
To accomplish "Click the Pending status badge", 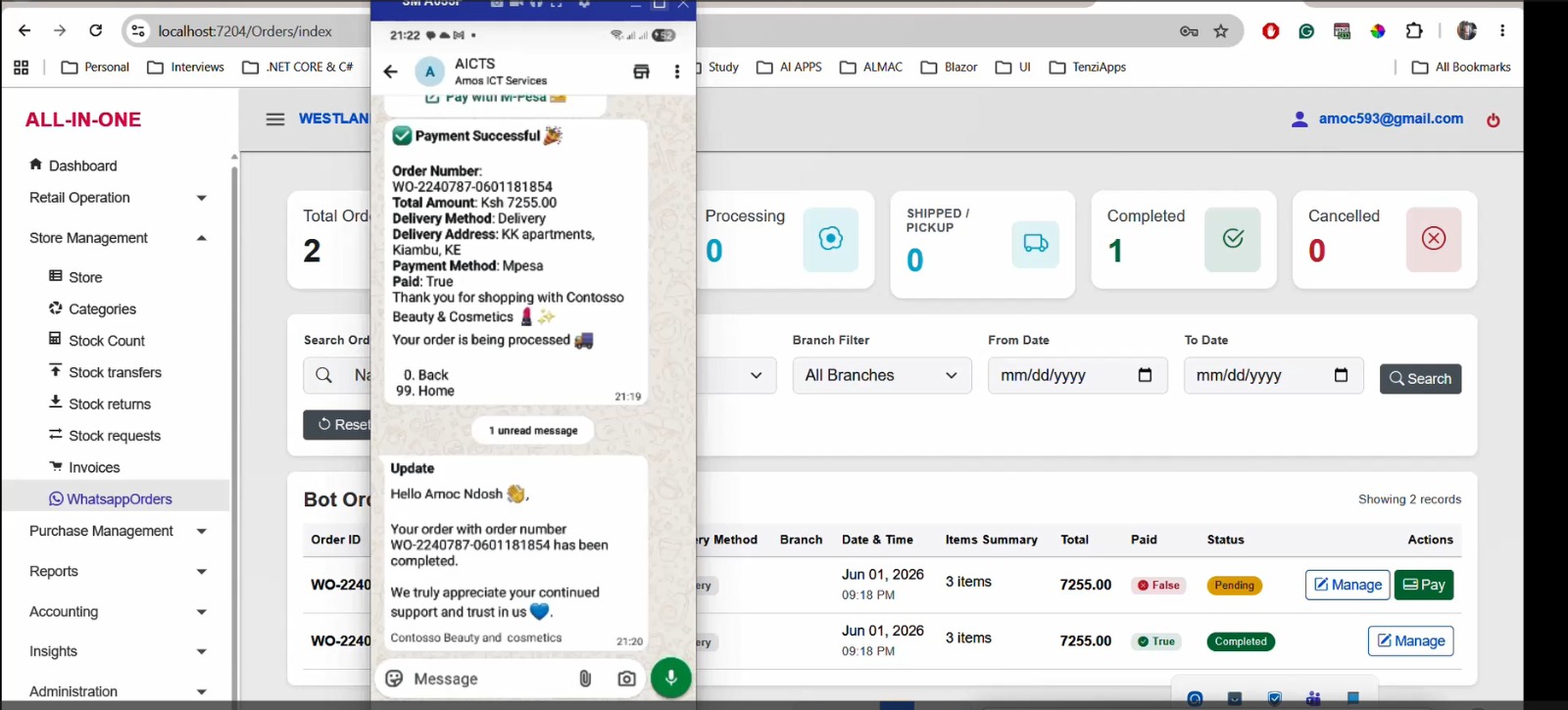I will tap(1234, 586).
